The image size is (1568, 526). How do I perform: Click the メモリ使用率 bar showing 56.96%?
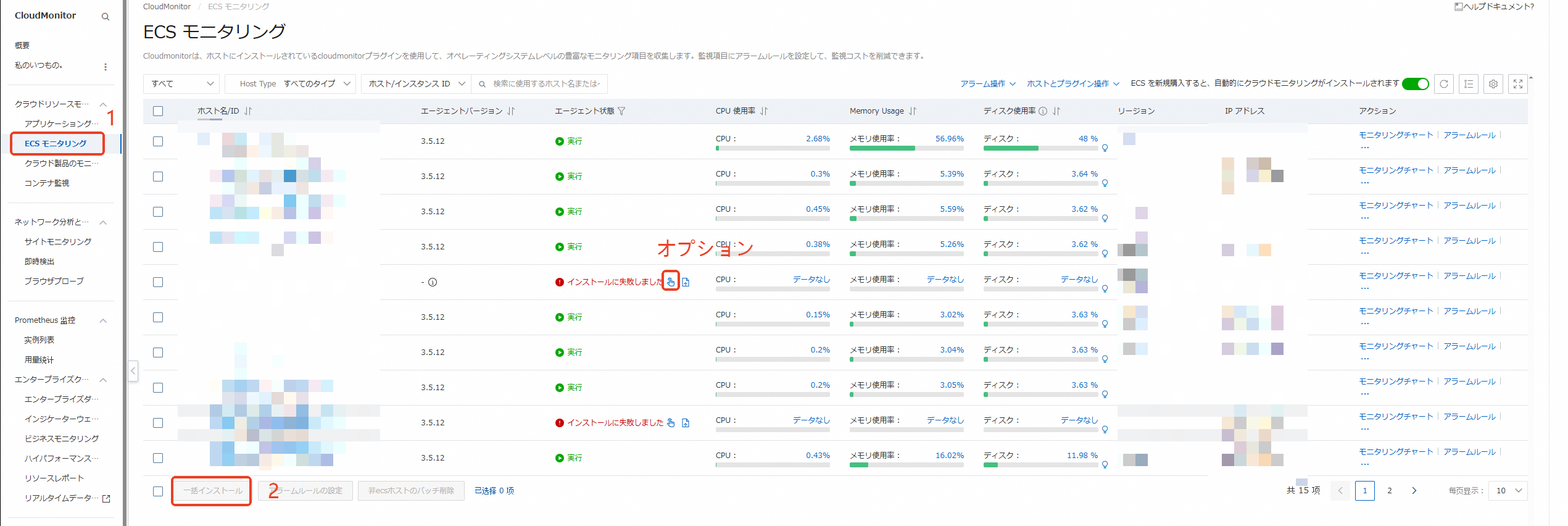[x=906, y=148]
